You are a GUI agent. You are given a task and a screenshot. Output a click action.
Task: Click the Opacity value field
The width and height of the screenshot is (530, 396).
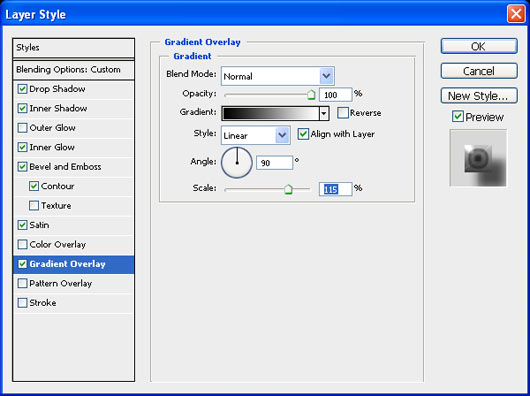[x=335, y=95]
